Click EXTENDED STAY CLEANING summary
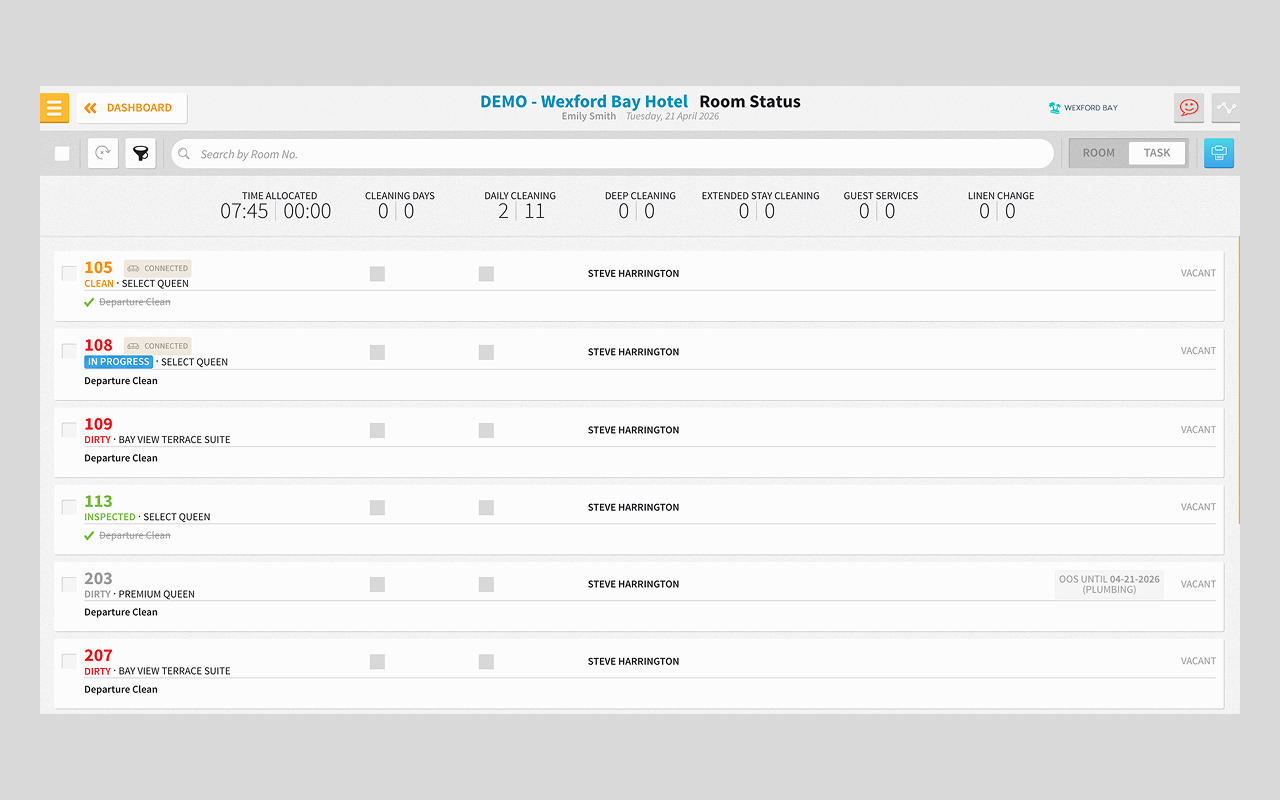 pos(760,205)
